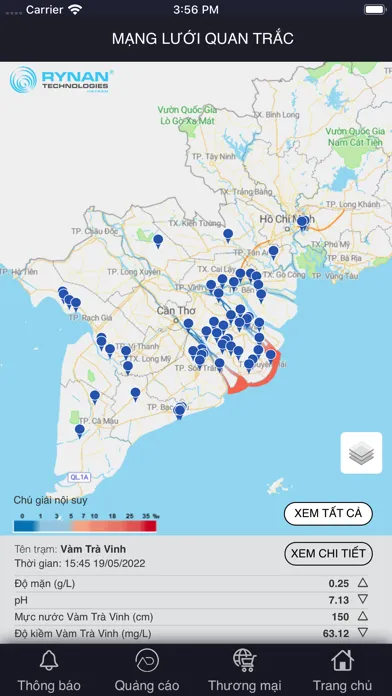Select the station pin at Hồ Chí Minh
This screenshot has height=696, width=392.
coord(302,223)
